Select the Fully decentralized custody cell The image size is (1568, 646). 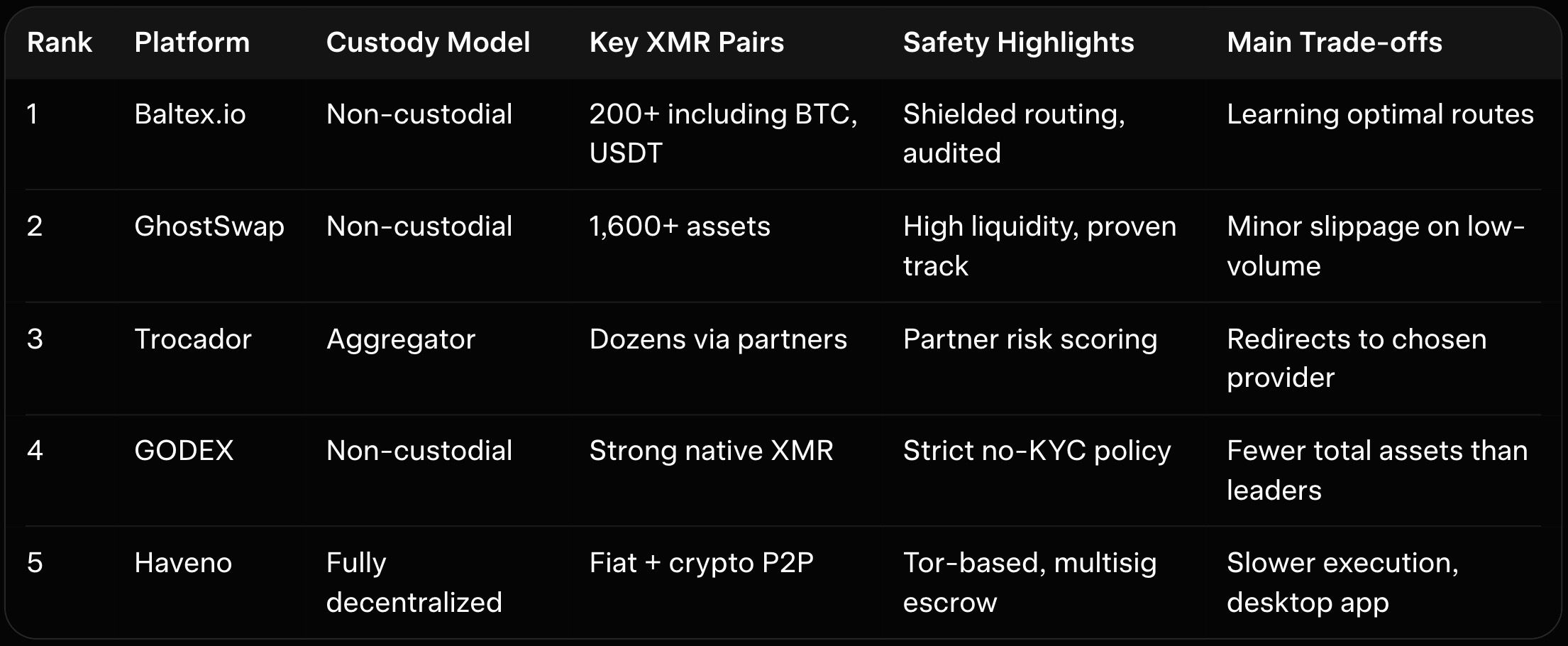point(414,582)
